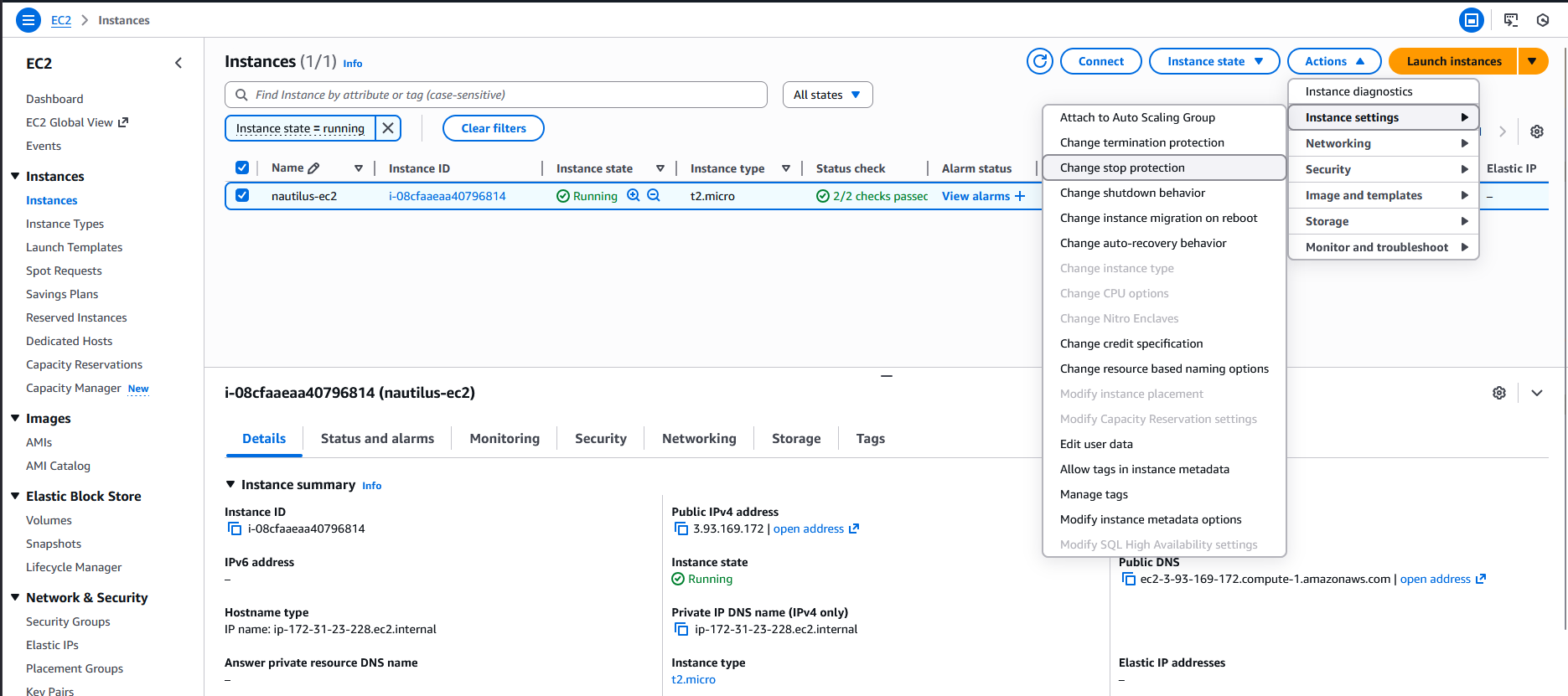Select Manage tags menu entry
1568x696 pixels.
[x=1164, y=494]
